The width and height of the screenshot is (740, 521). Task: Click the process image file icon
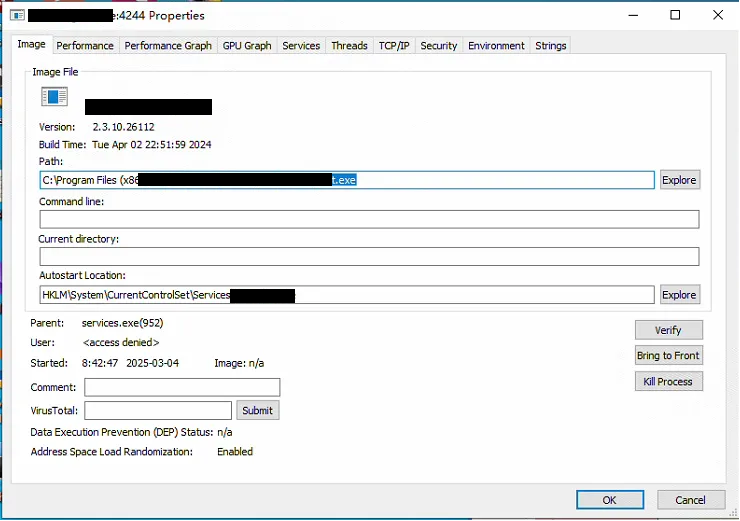54,97
